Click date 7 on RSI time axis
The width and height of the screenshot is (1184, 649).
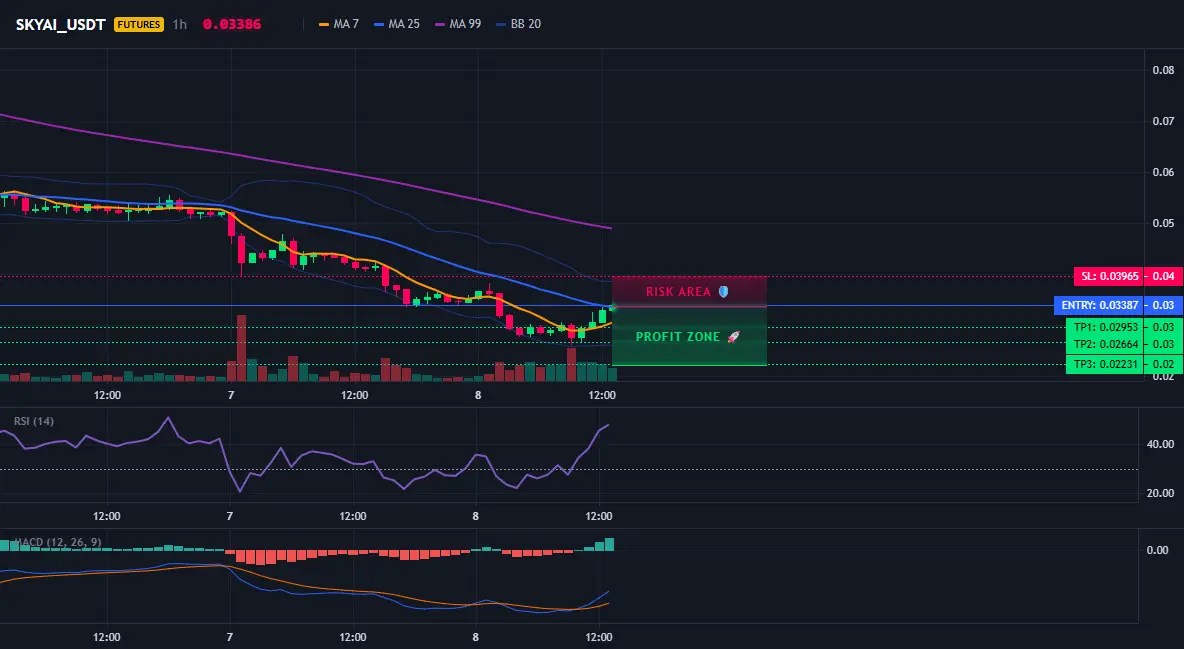coord(230,516)
